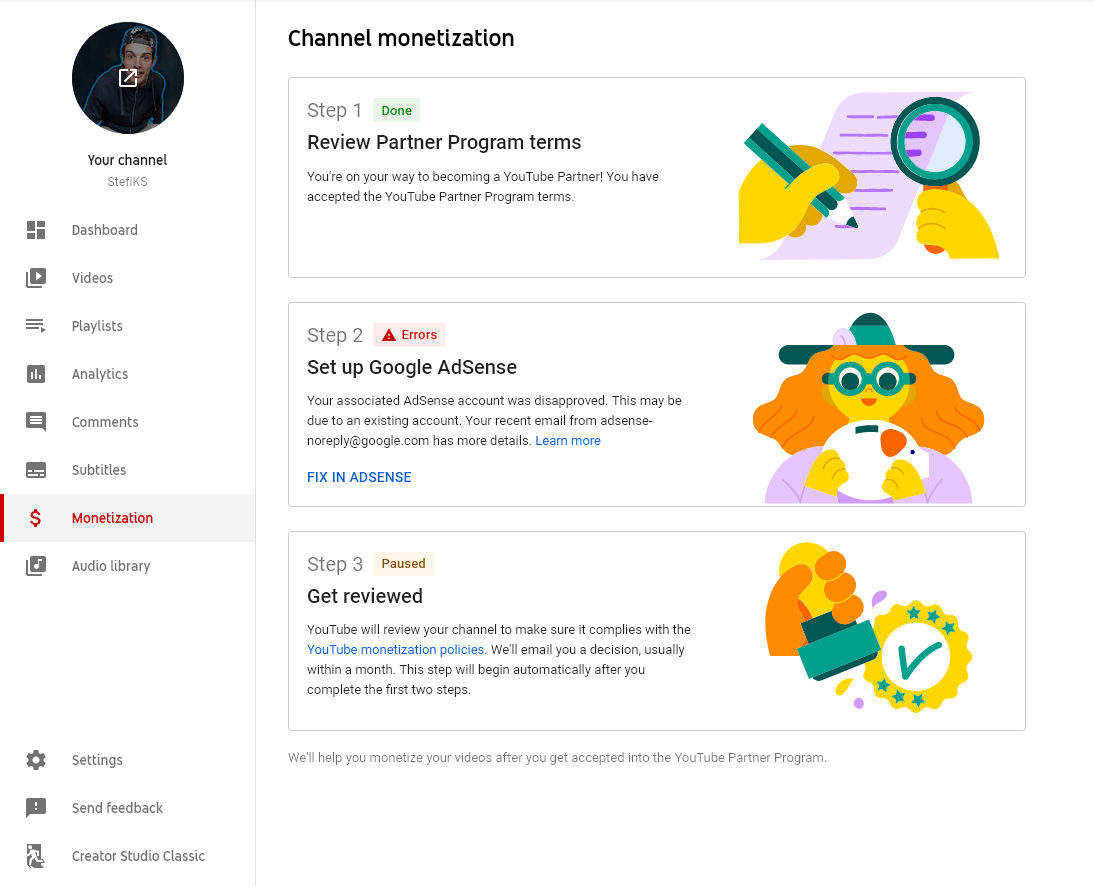The image size is (1094, 886).
Task: Click the Your channel label
Action: click(128, 160)
